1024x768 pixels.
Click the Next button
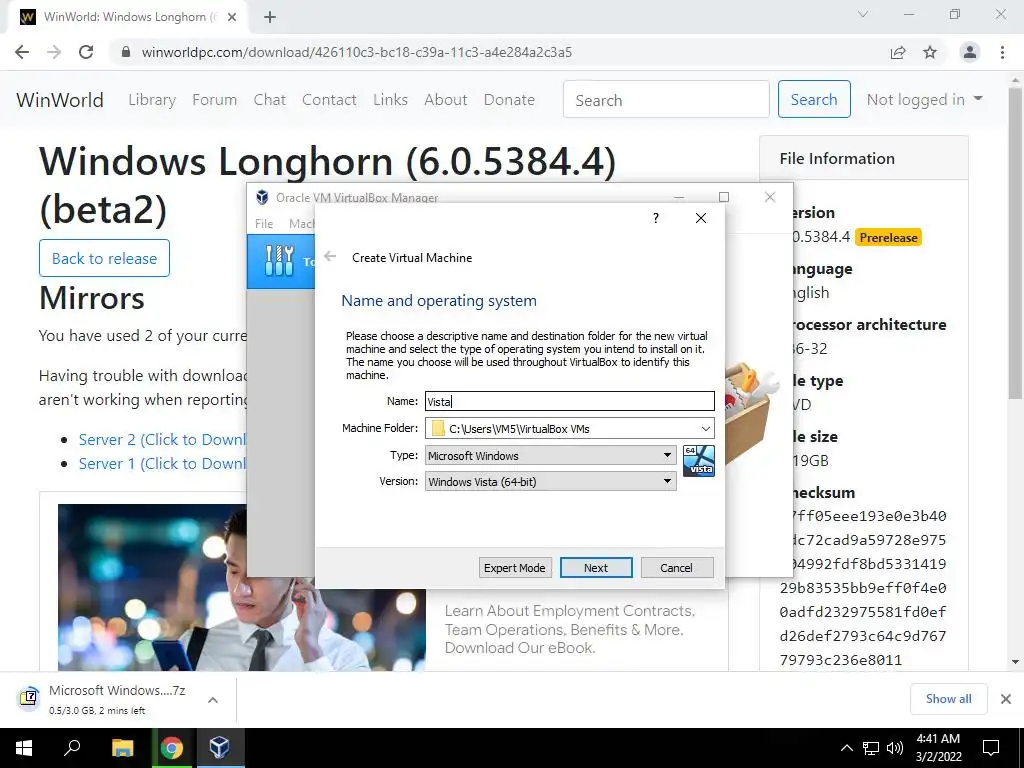point(596,568)
